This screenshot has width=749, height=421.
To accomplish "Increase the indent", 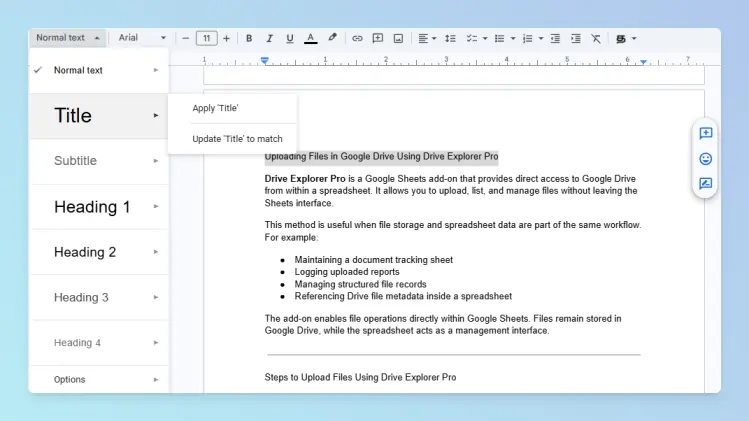I will click(x=576, y=38).
